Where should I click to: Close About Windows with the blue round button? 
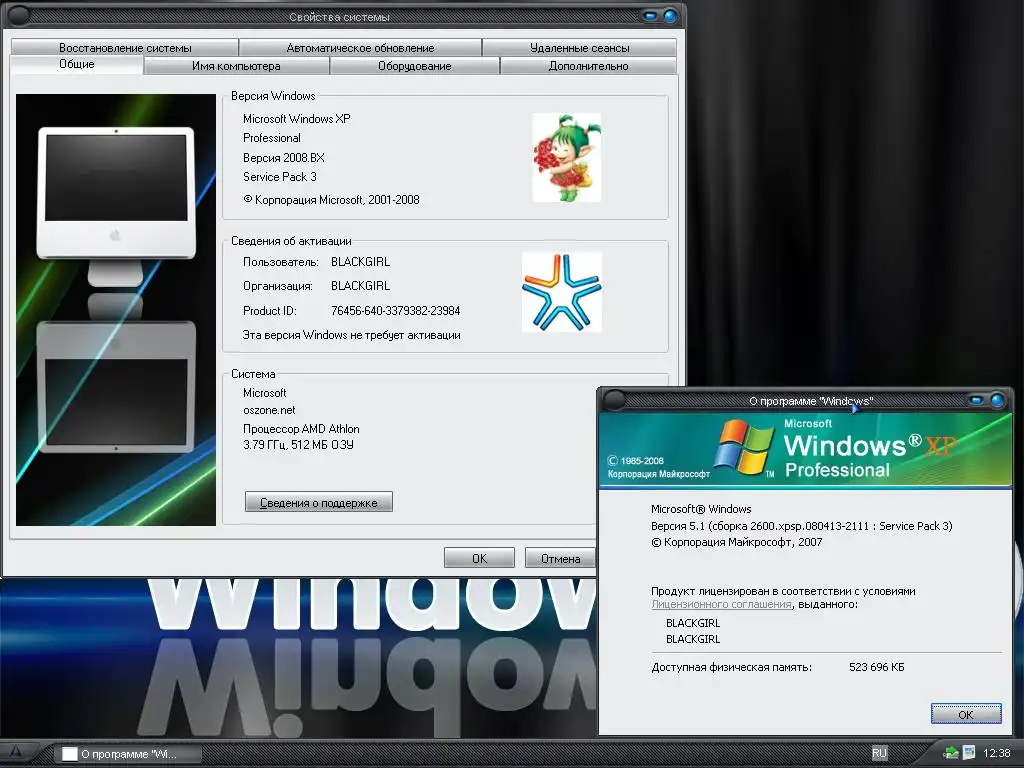tap(997, 400)
